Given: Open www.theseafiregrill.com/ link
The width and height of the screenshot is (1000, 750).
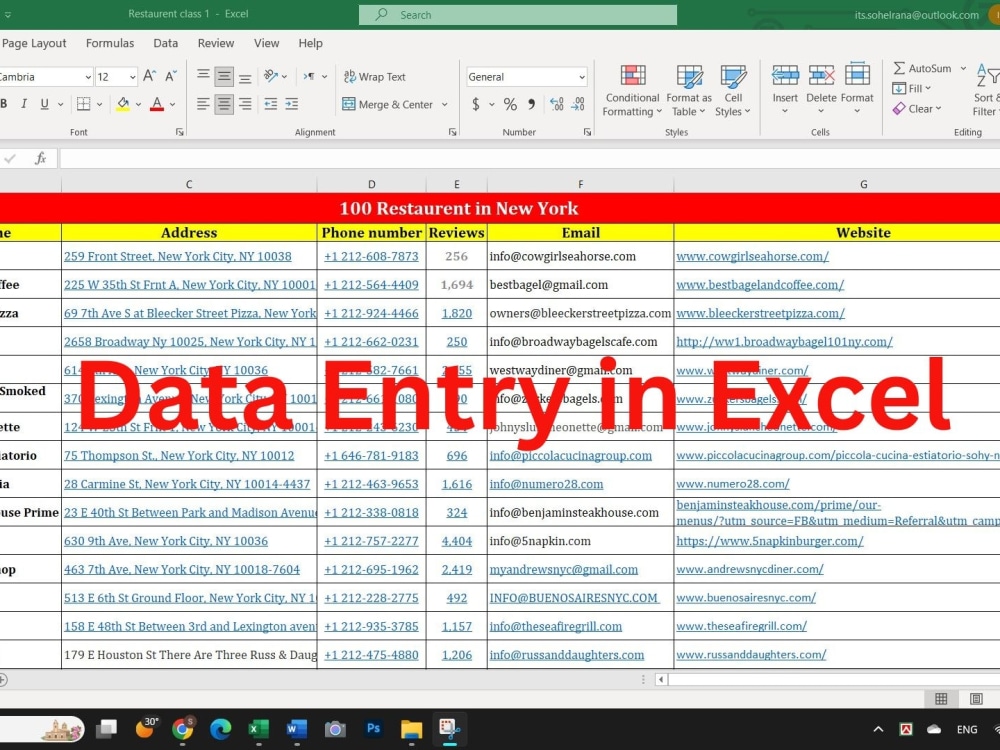Looking at the screenshot, I should point(741,626).
